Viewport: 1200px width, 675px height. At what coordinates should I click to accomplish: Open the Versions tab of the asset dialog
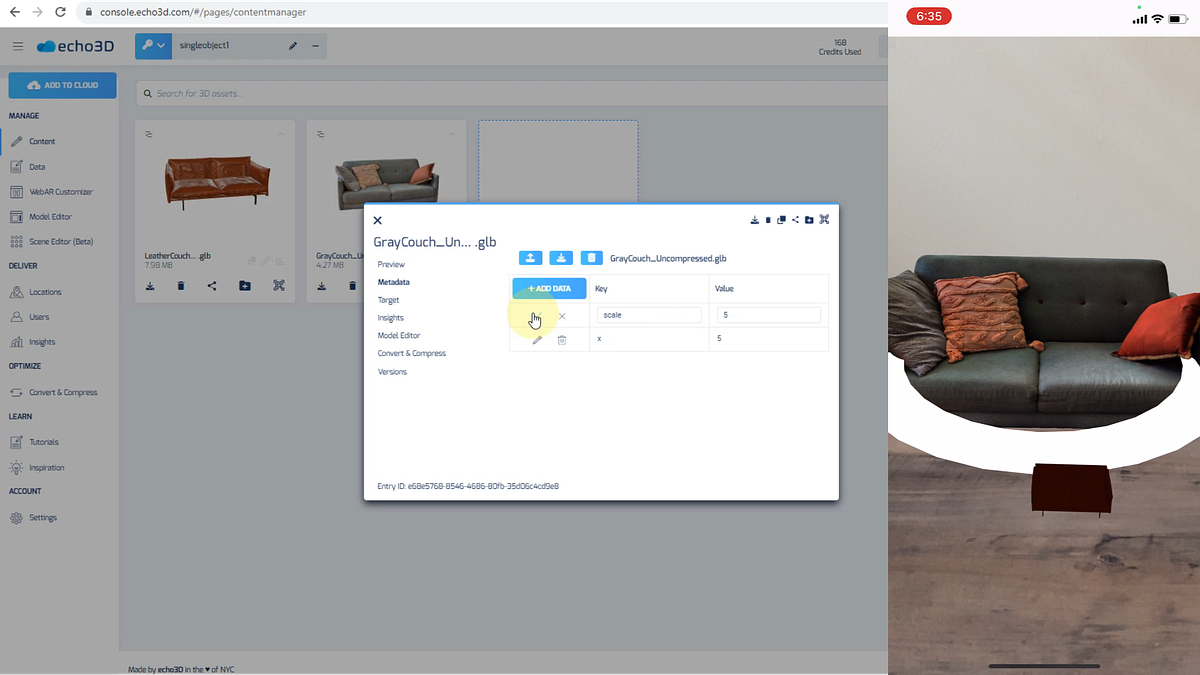coord(392,371)
